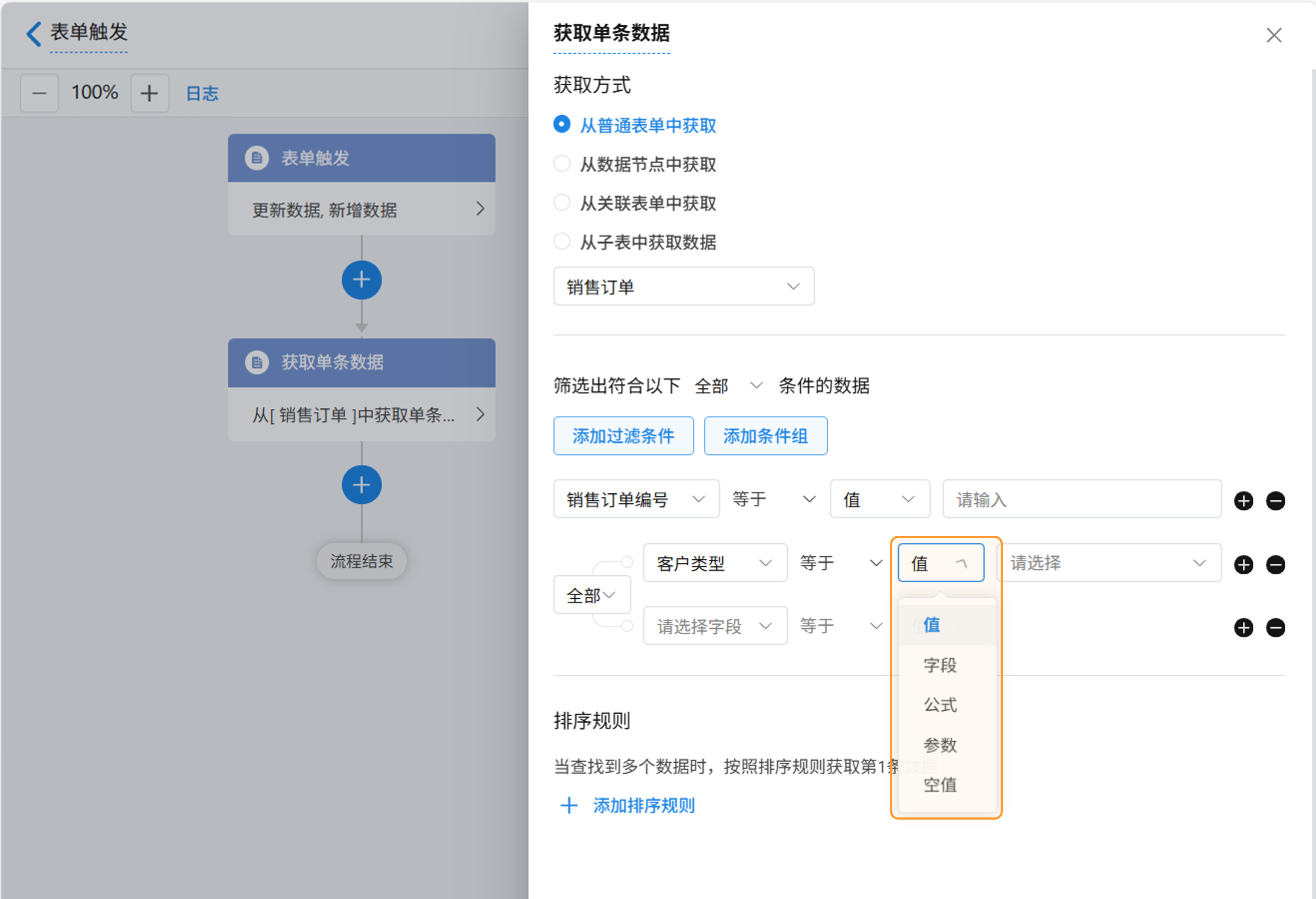Choose 公式 from the value type list
This screenshot has width=1316, height=899.
click(940, 705)
